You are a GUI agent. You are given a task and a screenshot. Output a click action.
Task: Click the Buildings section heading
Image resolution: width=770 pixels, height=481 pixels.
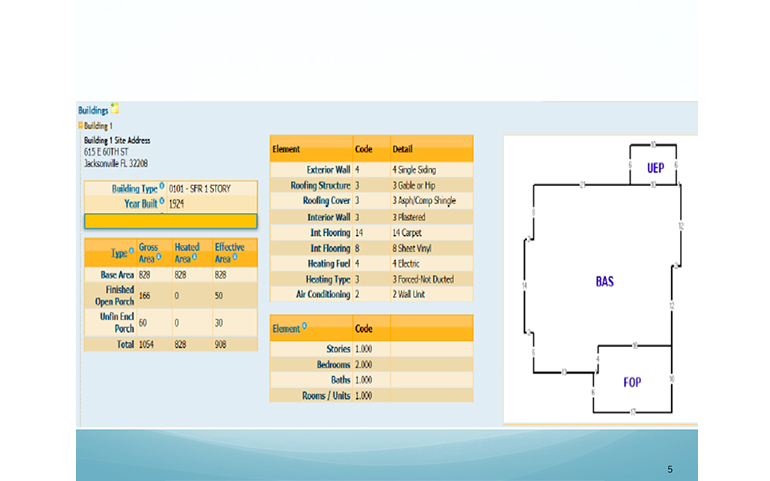pos(93,109)
